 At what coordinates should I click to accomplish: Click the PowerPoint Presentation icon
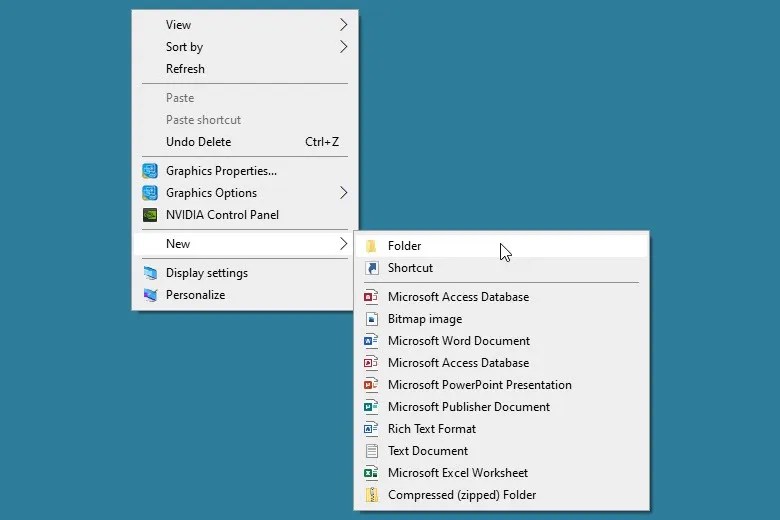click(x=371, y=385)
